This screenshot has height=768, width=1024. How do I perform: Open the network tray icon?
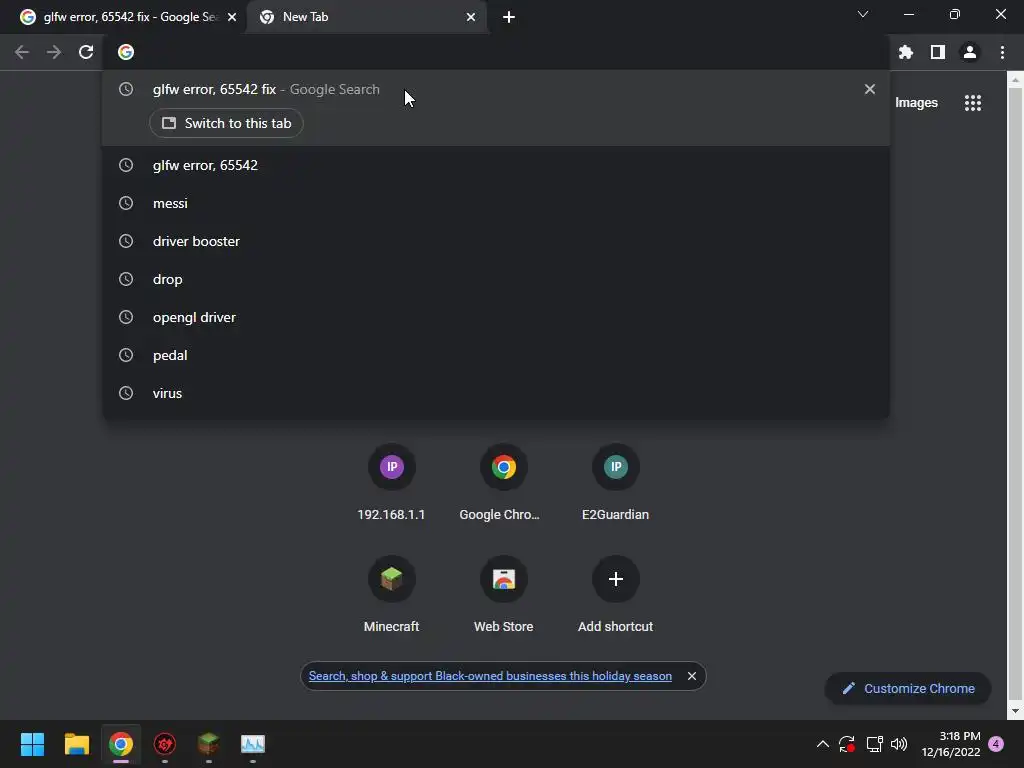[x=874, y=744]
